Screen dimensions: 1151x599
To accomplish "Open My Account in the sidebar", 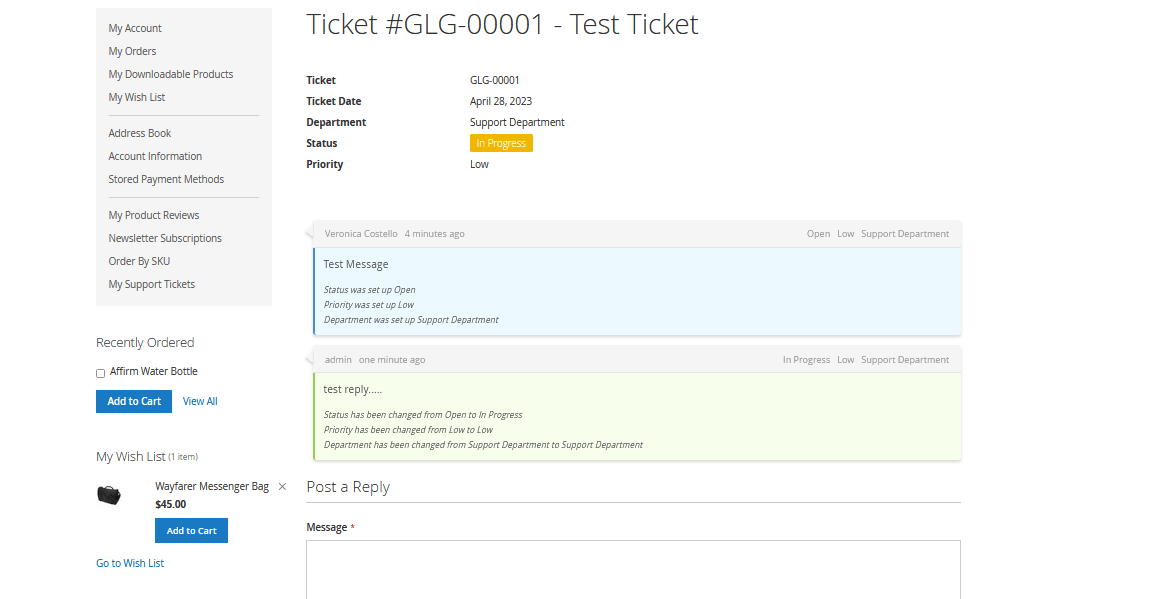I will (135, 28).
